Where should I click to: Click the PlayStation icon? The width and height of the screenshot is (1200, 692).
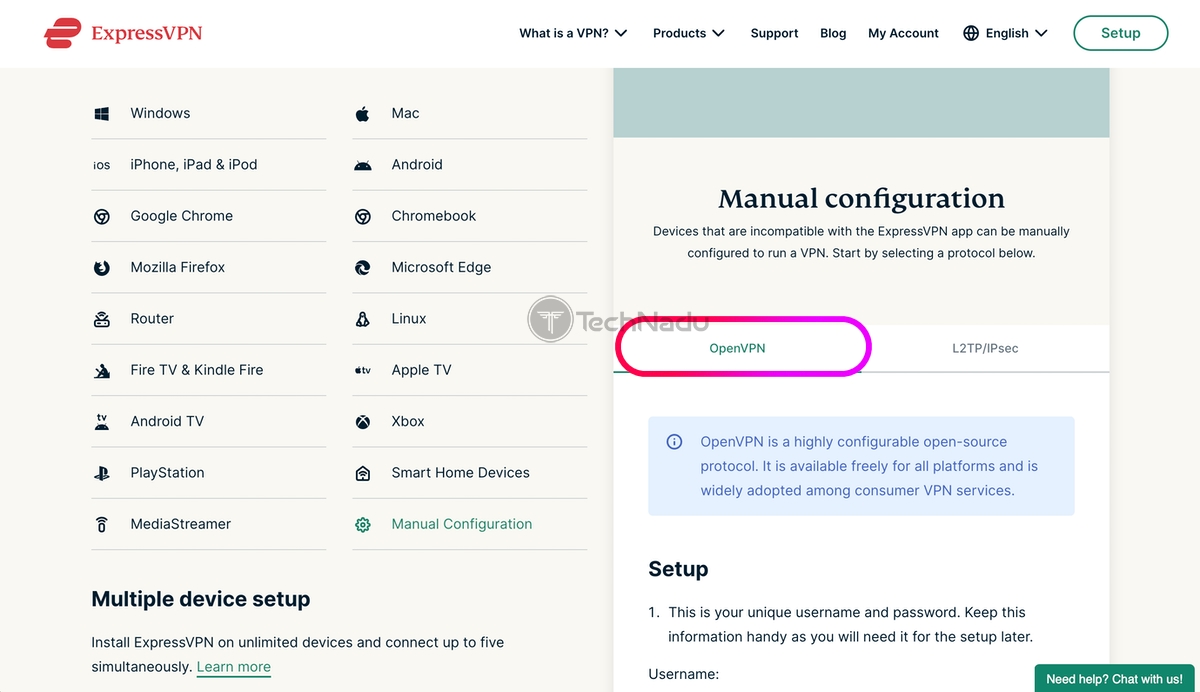point(102,473)
